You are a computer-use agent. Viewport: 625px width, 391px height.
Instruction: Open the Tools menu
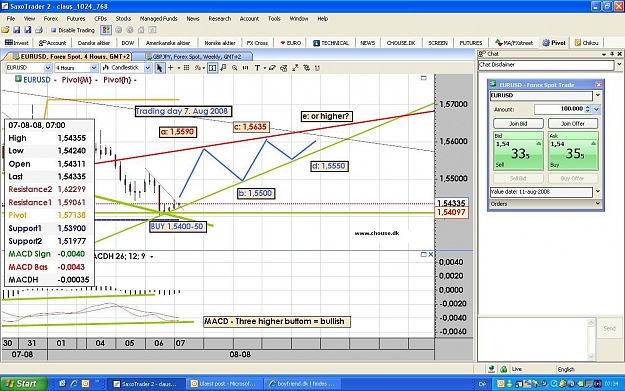pos(274,19)
